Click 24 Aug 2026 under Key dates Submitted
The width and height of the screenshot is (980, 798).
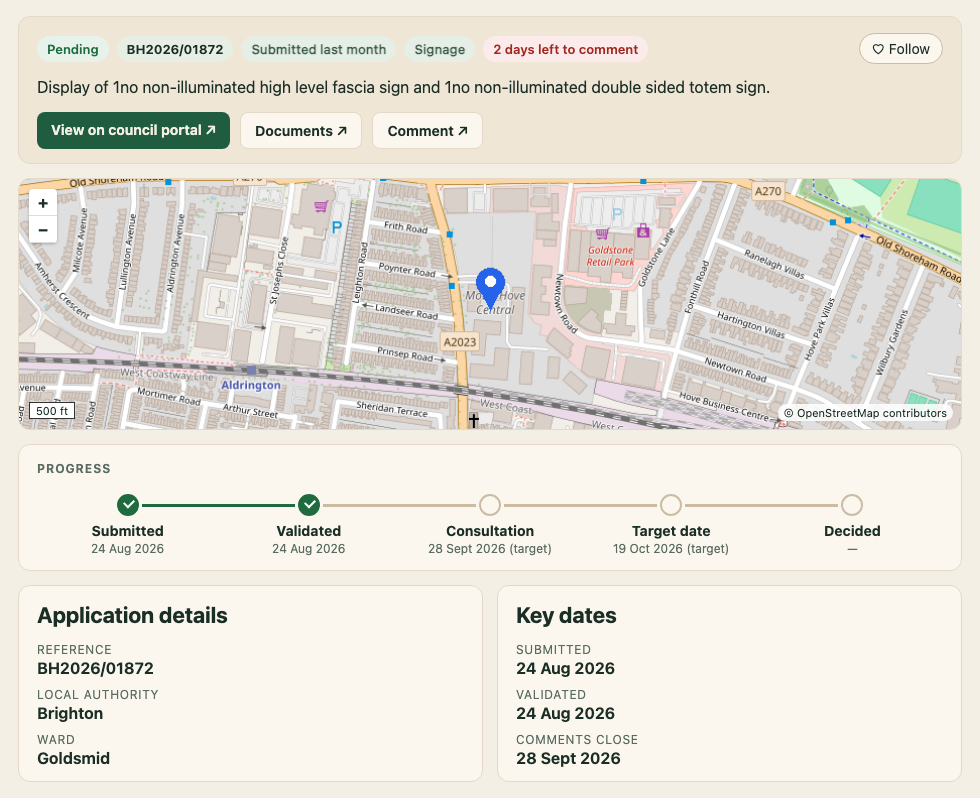click(x=565, y=669)
